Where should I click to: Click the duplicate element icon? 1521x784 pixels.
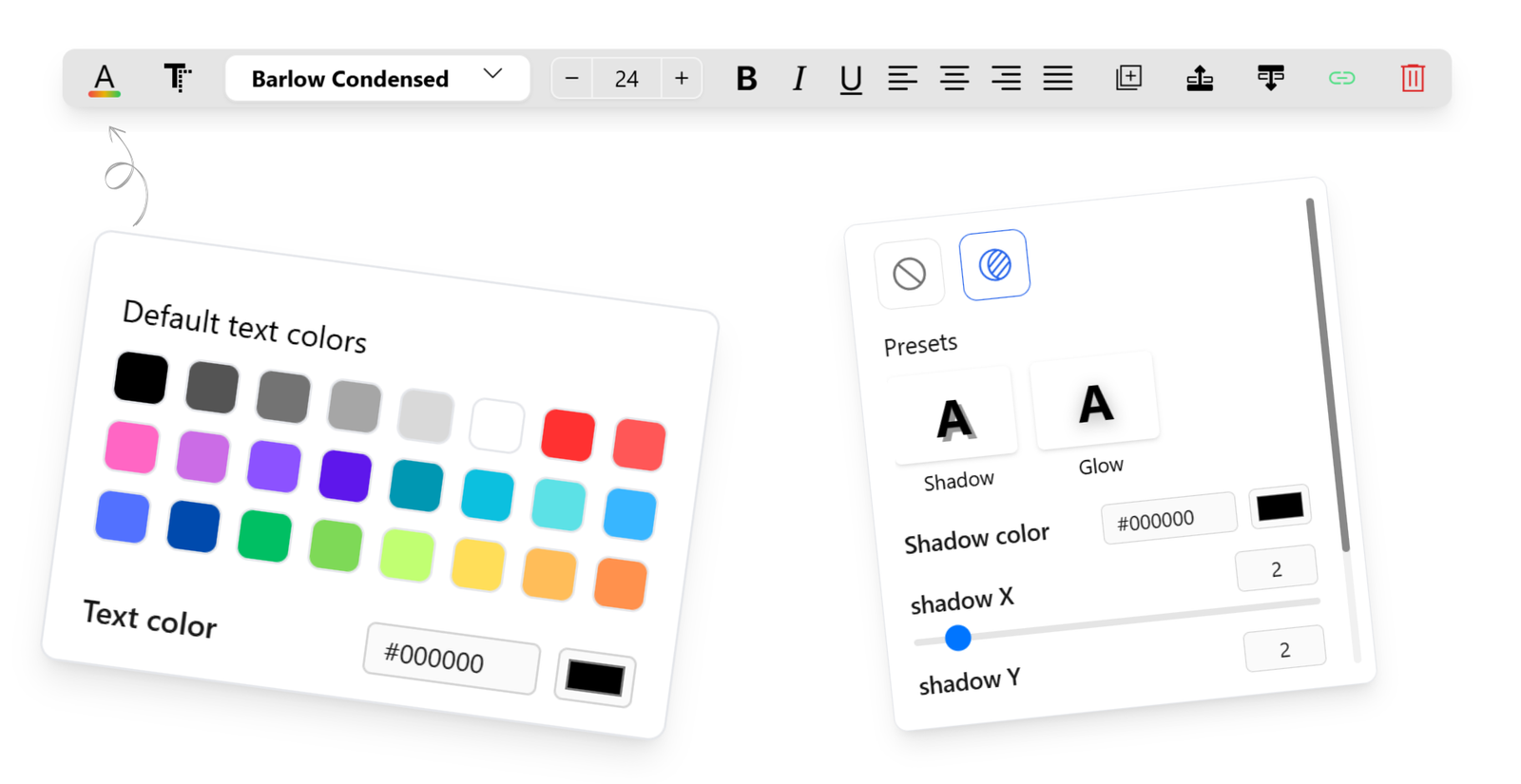tap(1128, 78)
